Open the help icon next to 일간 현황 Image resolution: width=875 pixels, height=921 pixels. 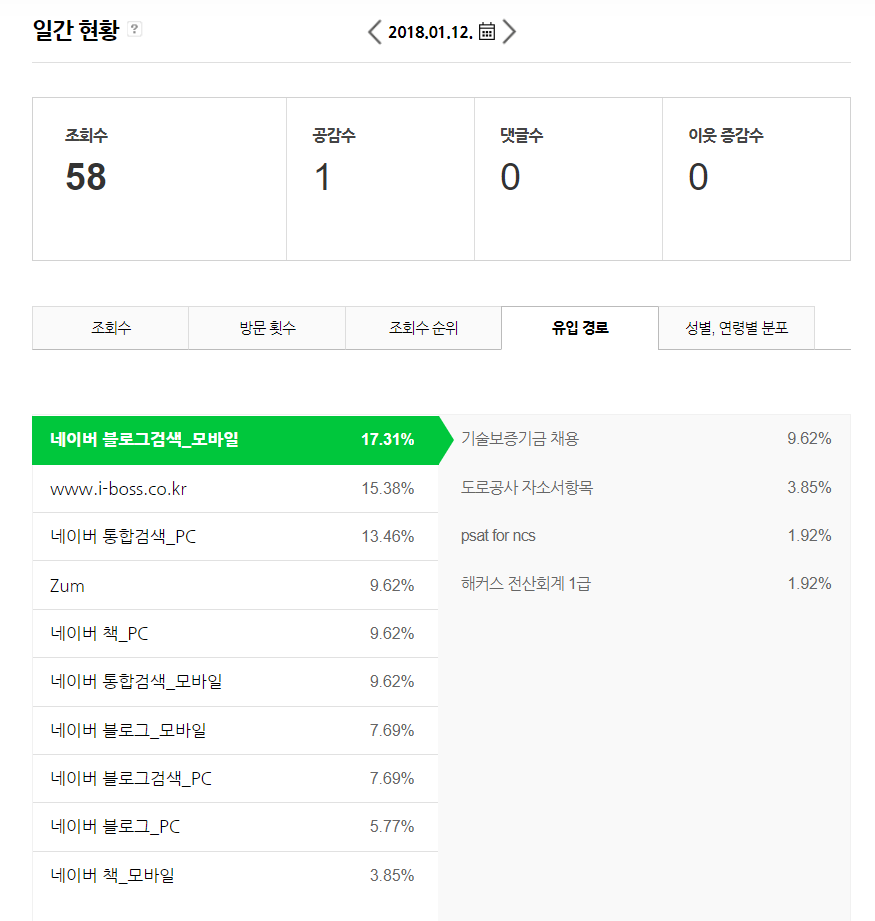coord(134,29)
